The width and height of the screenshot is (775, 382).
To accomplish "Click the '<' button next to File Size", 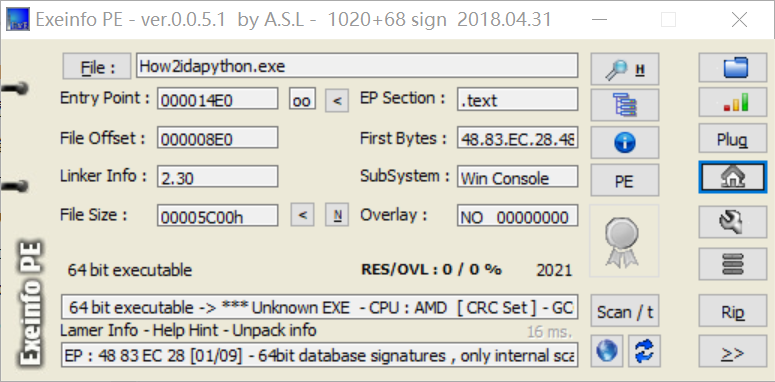I will [302, 215].
